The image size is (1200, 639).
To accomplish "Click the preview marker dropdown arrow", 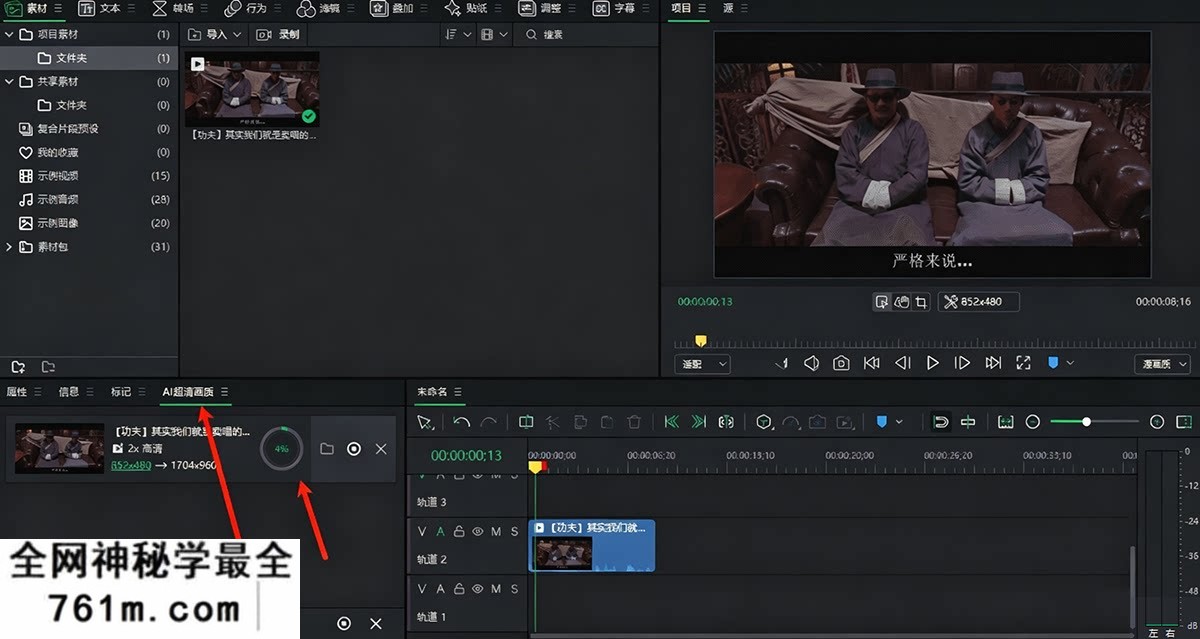I will tap(1070, 363).
